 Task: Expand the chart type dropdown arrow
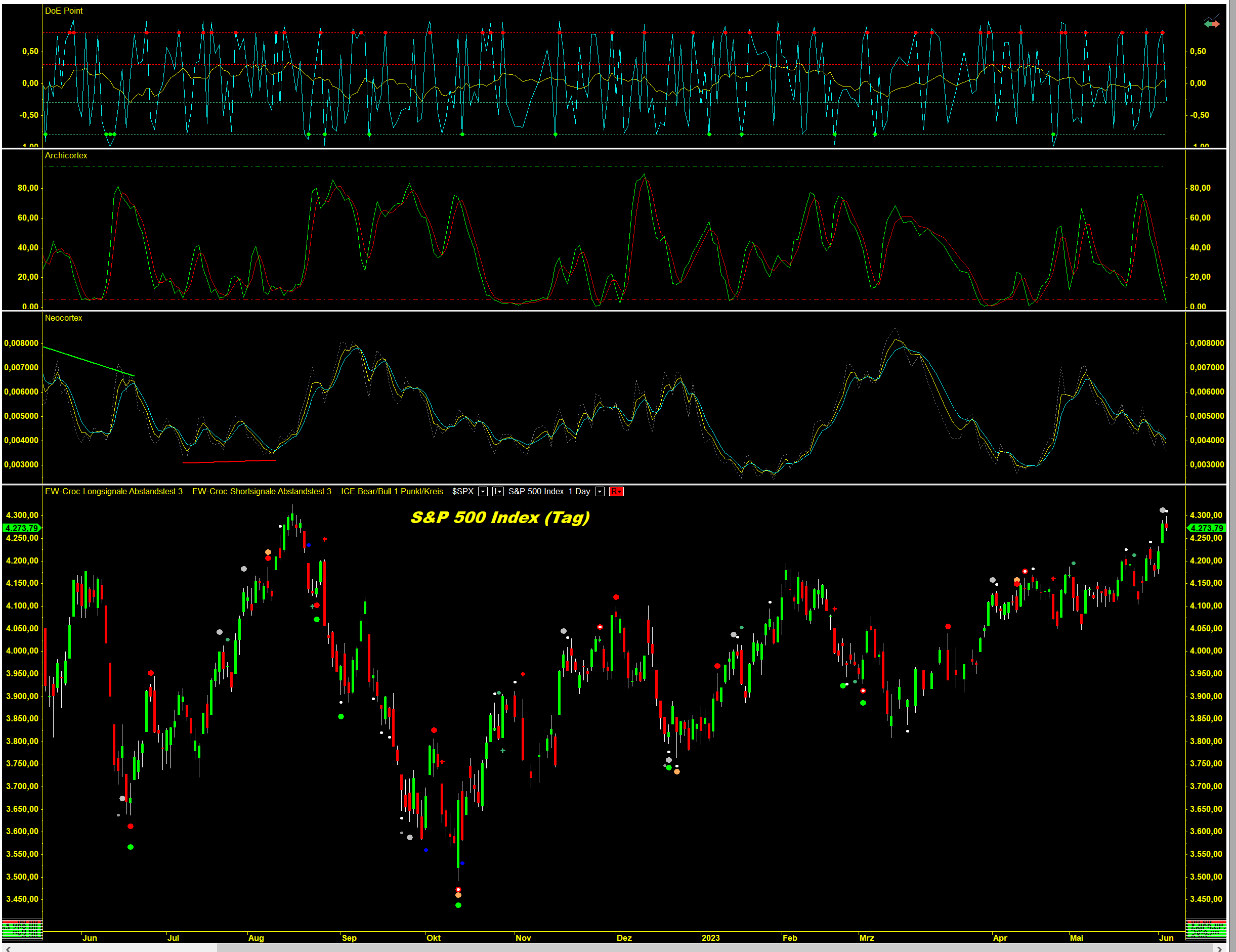pos(500,491)
